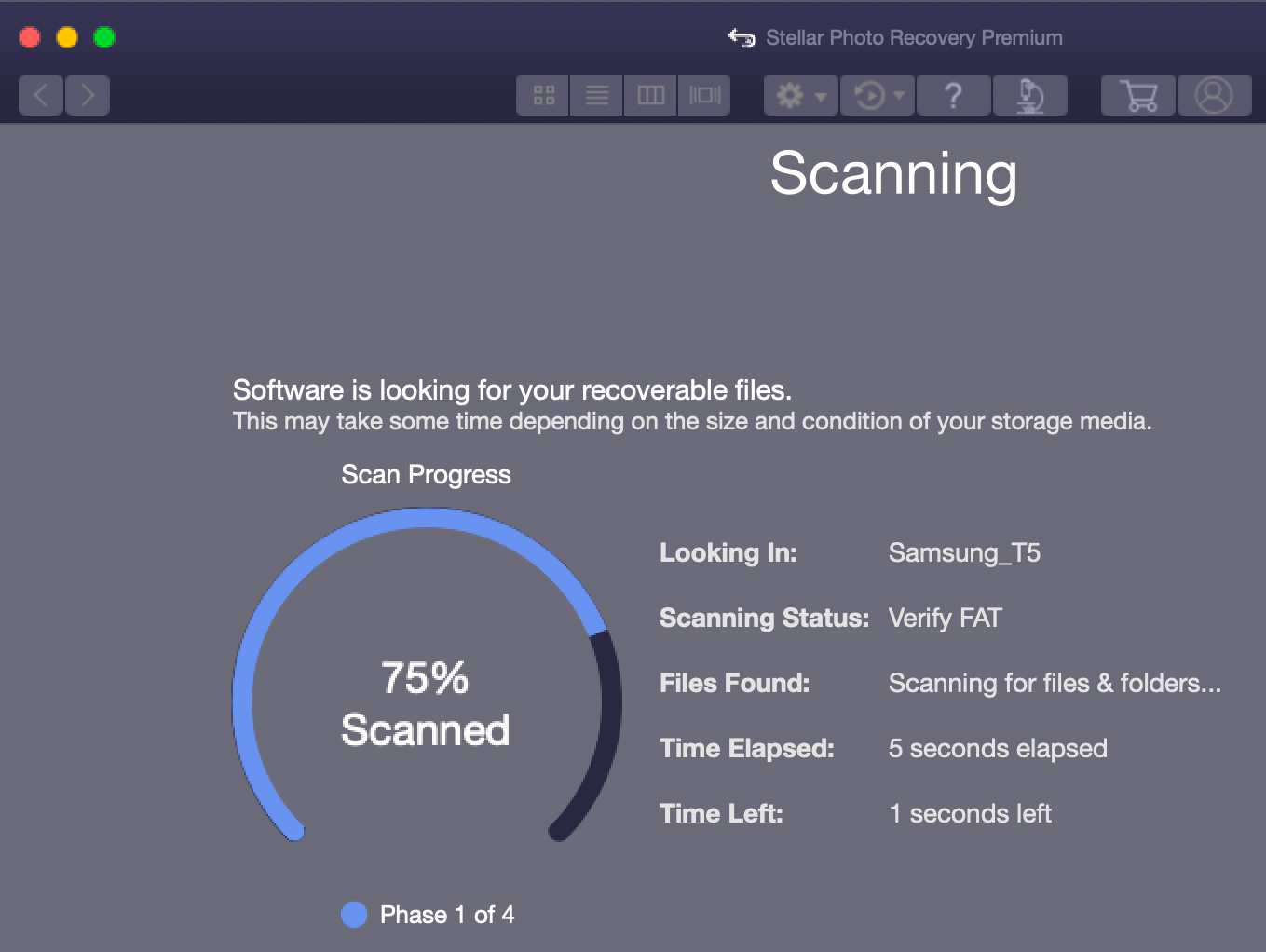Viewport: 1266px width, 952px height.
Task: Switch to column view
Action: [650, 95]
